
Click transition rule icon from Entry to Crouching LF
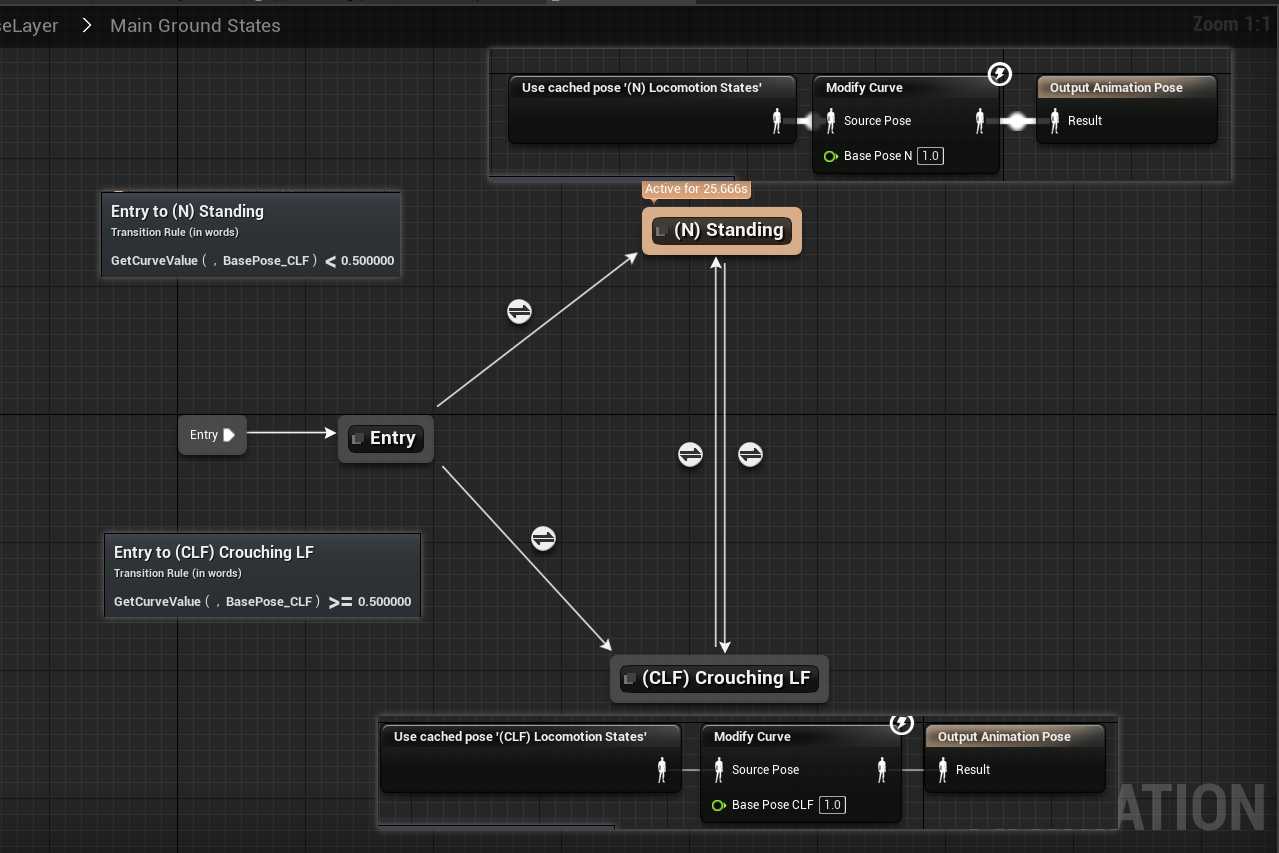click(x=543, y=538)
